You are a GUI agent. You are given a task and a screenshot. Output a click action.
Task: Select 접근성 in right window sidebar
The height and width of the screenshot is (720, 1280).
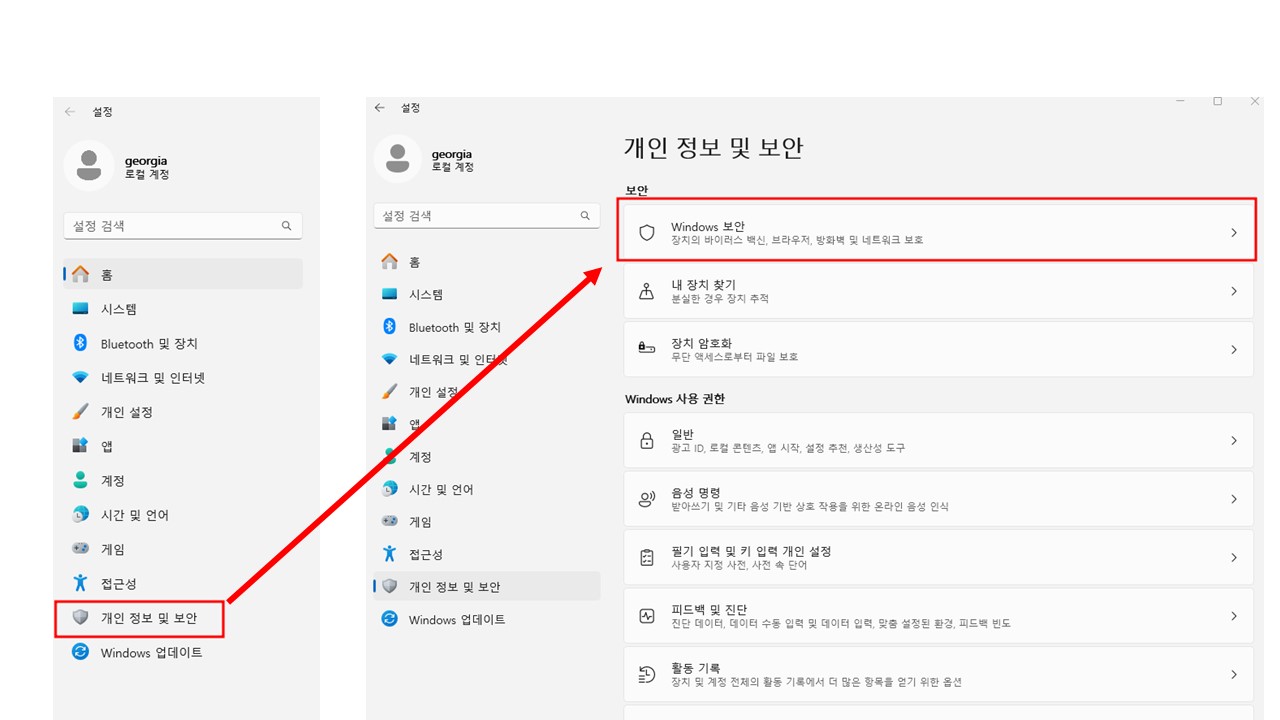487,554
